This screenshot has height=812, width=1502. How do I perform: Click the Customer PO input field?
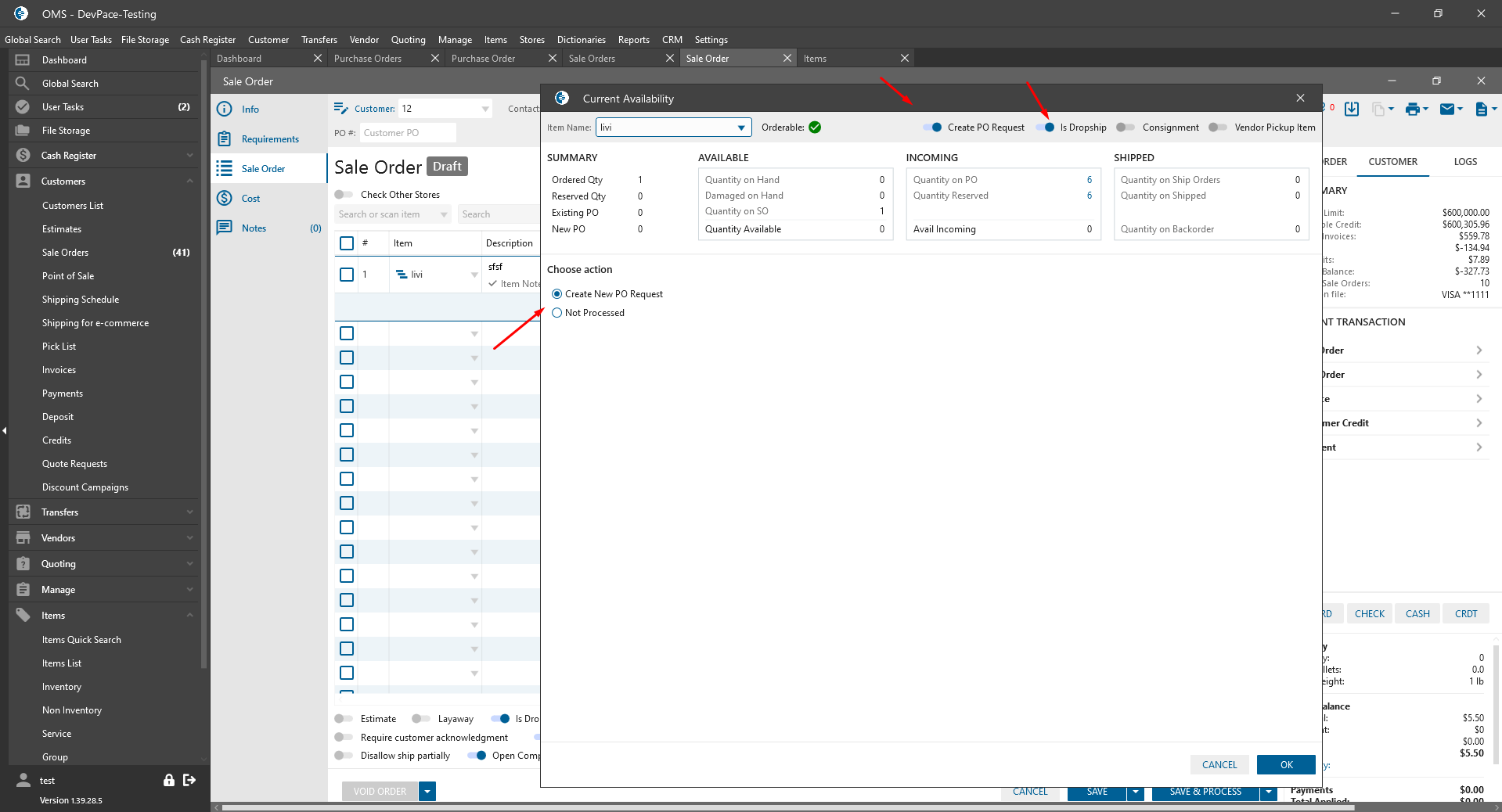point(408,133)
